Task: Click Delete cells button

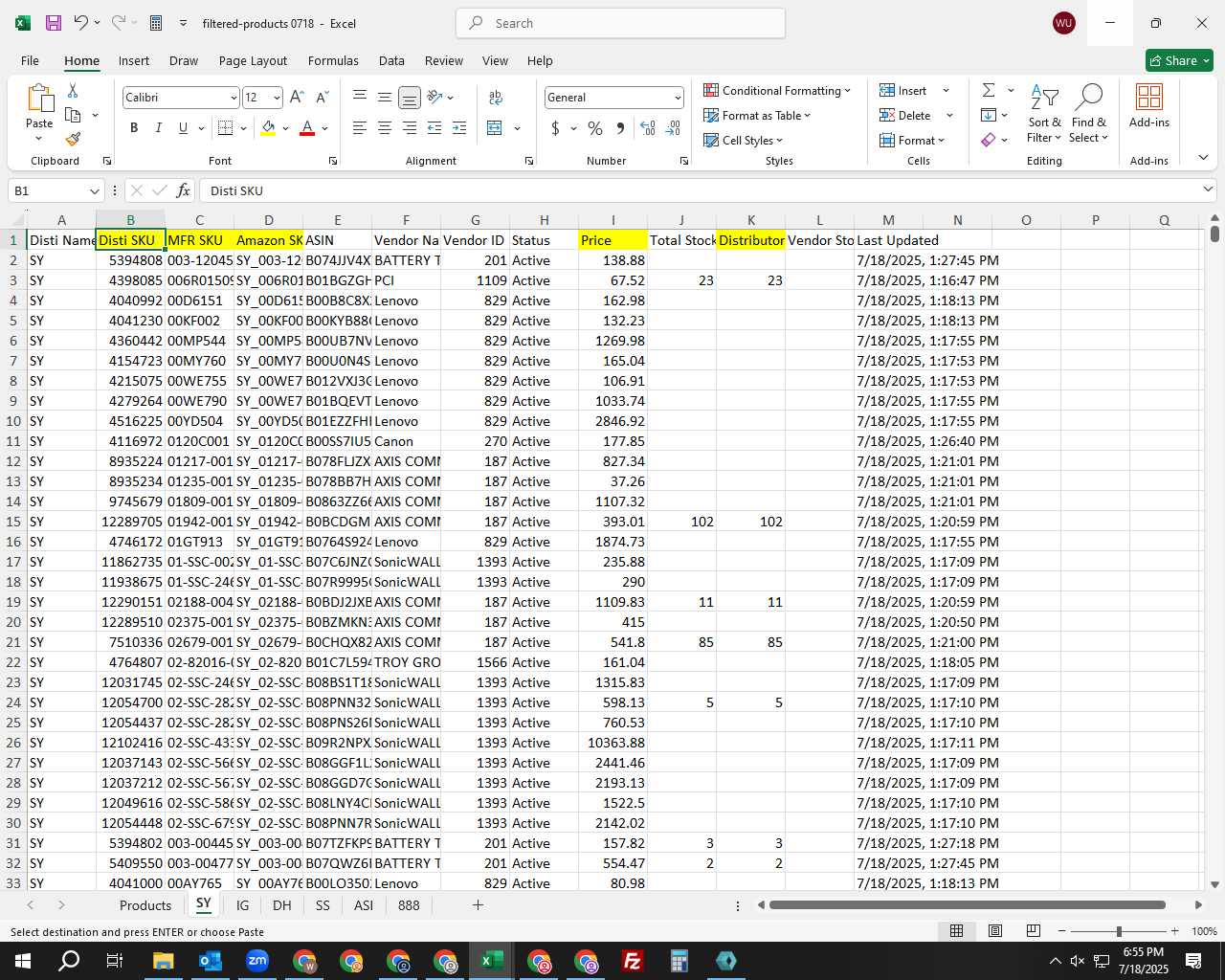Action: coord(905,115)
